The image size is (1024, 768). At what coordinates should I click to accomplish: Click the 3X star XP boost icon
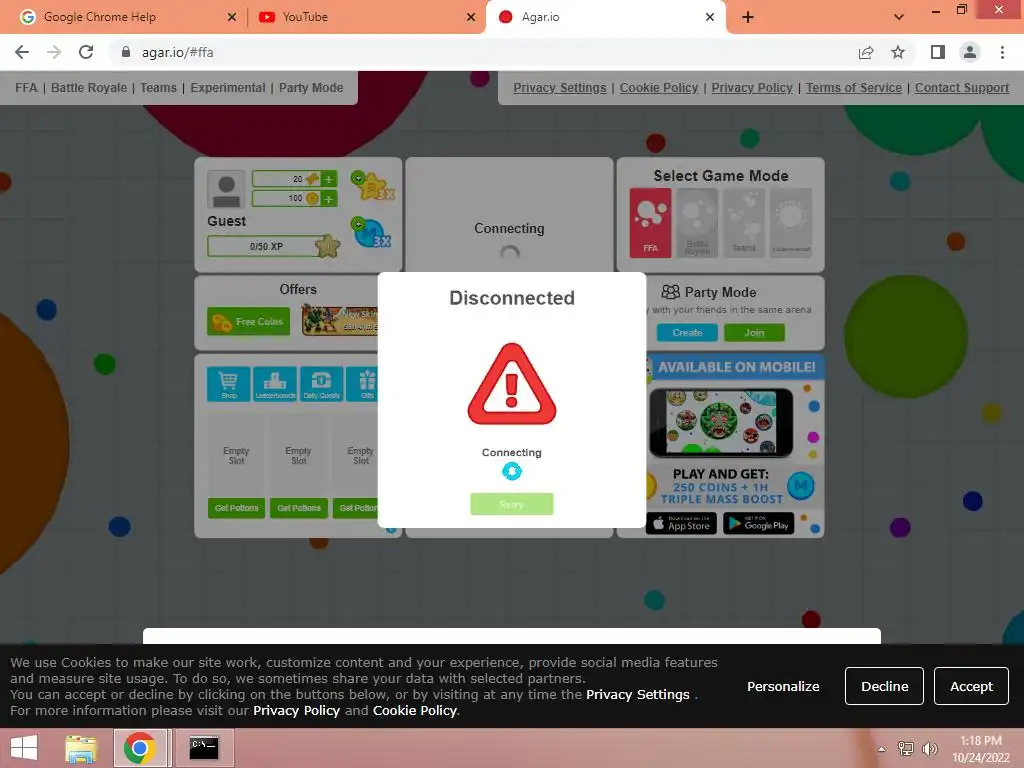pos(373,186)
